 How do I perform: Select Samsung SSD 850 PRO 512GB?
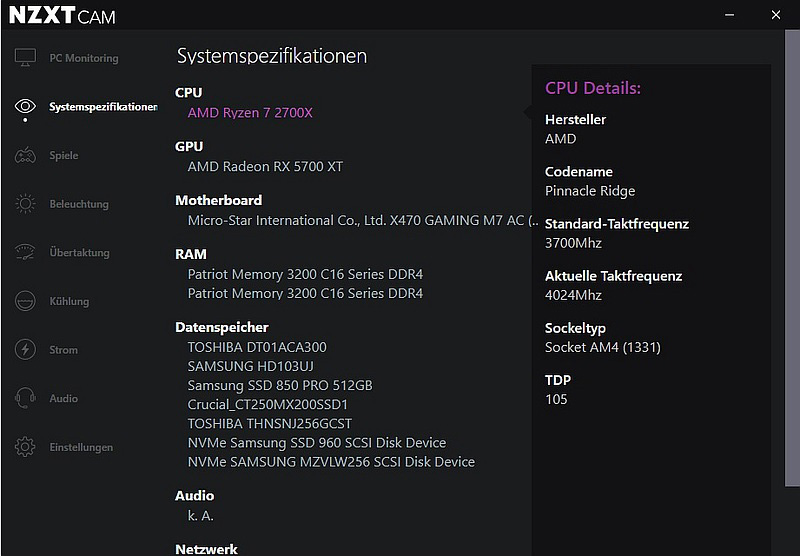[x=280, y=386]
